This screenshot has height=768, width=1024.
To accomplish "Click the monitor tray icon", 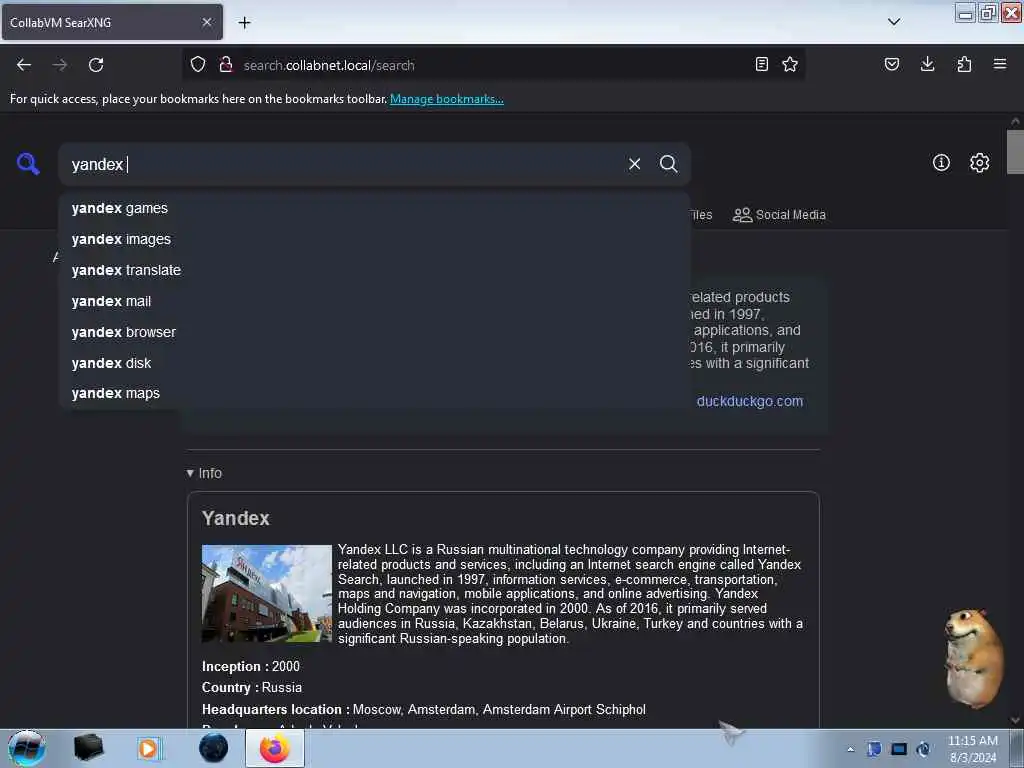I will point(899,749).
